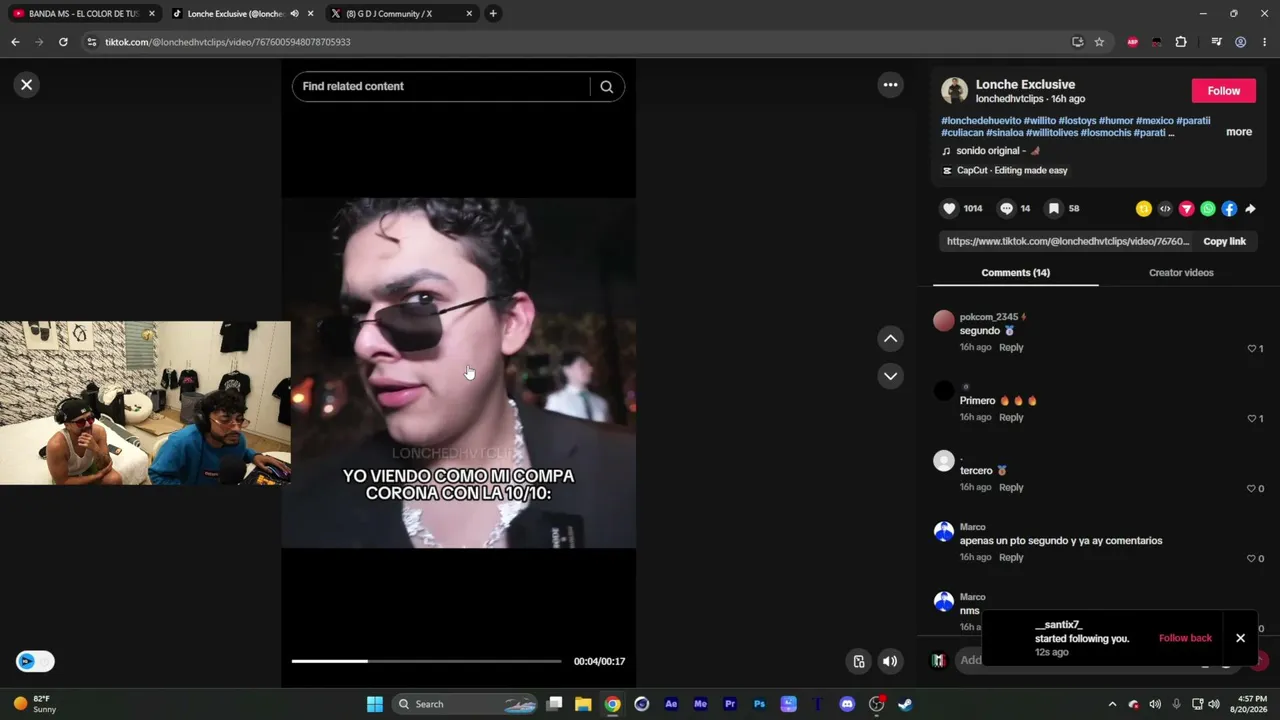The image size is (1280, 720).
Task: Open Photoshop from the taskbar
Action: point(759,704)
